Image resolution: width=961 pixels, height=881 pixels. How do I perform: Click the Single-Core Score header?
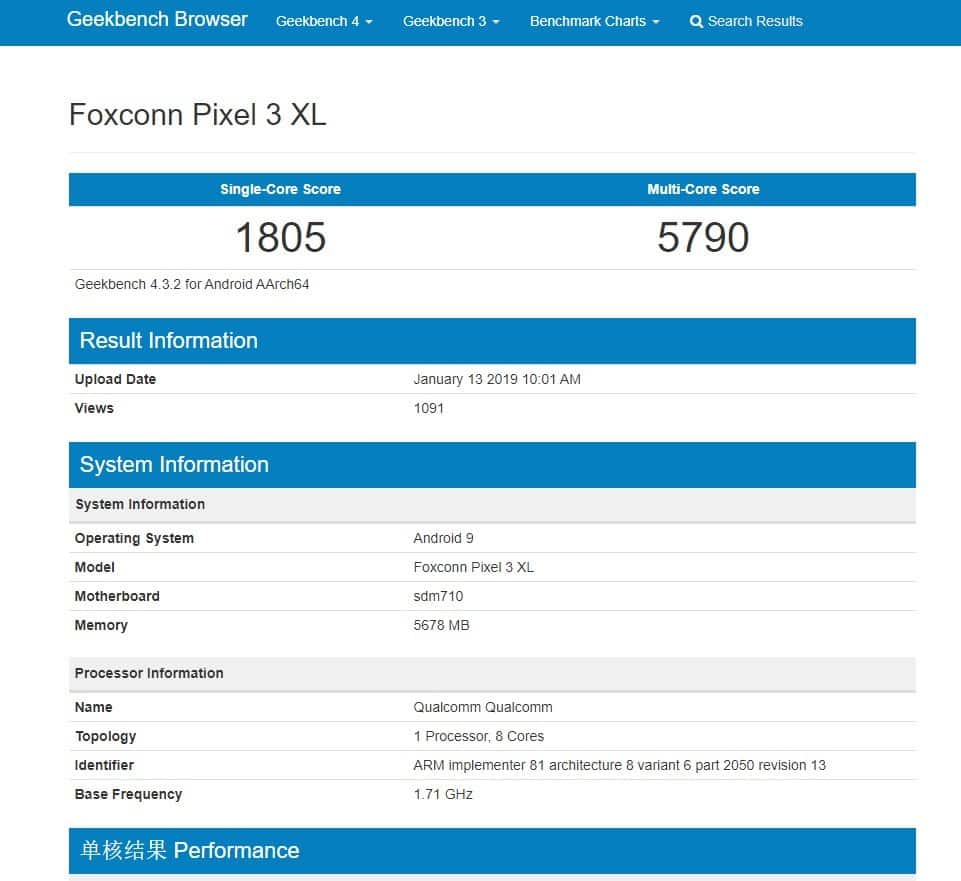tap(280, 189)
